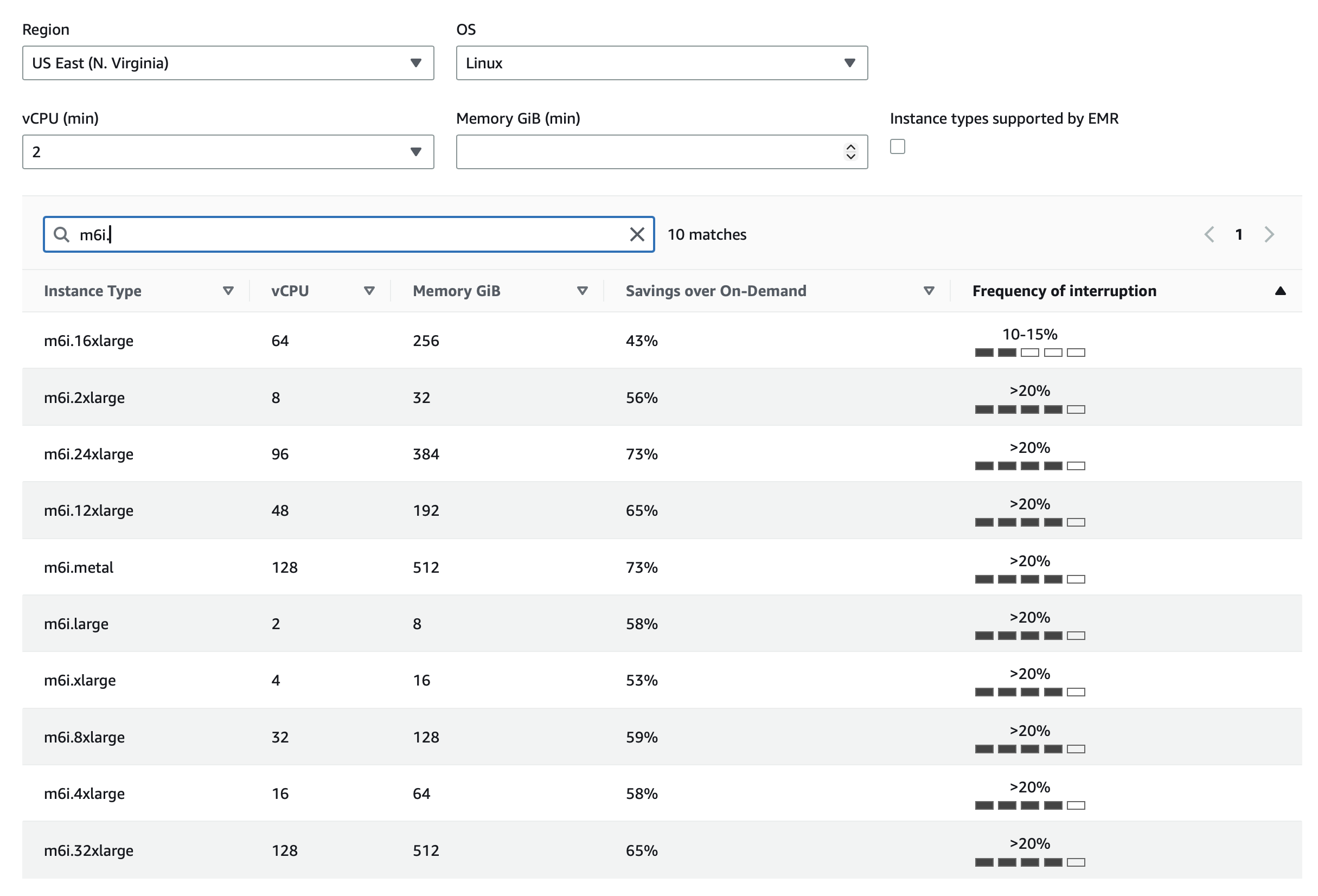The height and width of the screenshot is (896, 1318).
Task: Enable Instance types supported by EMR
Action: click(897, 147)
